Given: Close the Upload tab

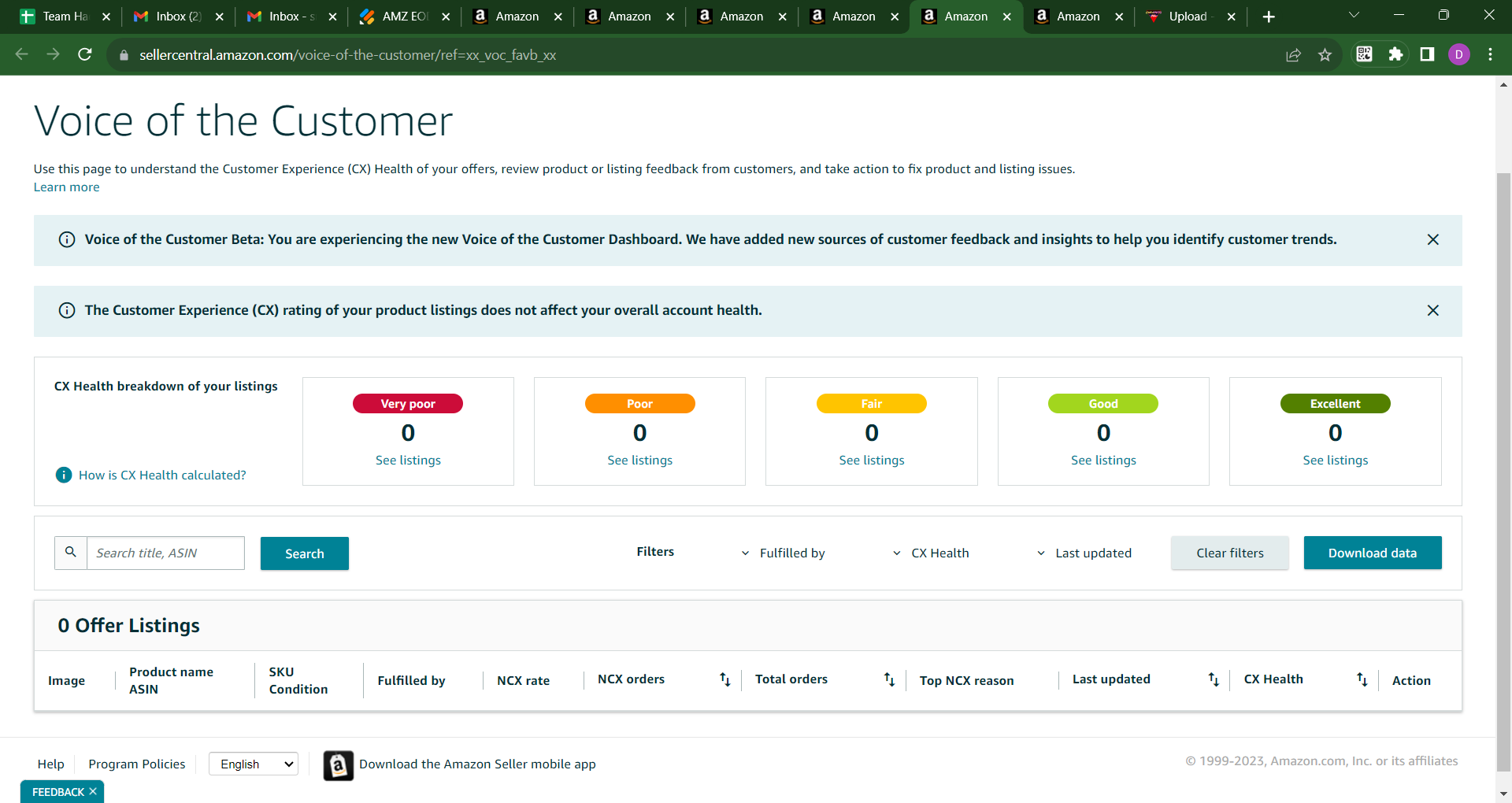Looking at the screenshot, I should [1232, 17].
